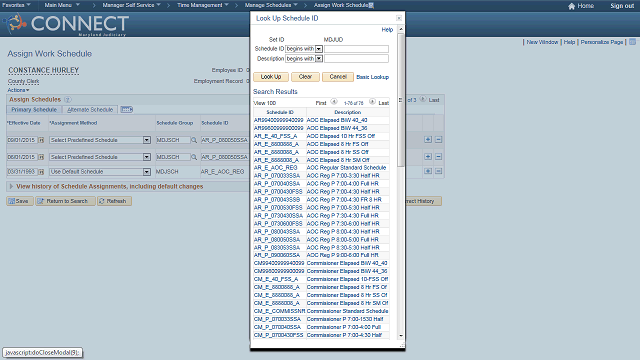Viewport: 640px width, 360px height.
Task: Expand View history of Schedule Assignments section
Action: point(11,187)
